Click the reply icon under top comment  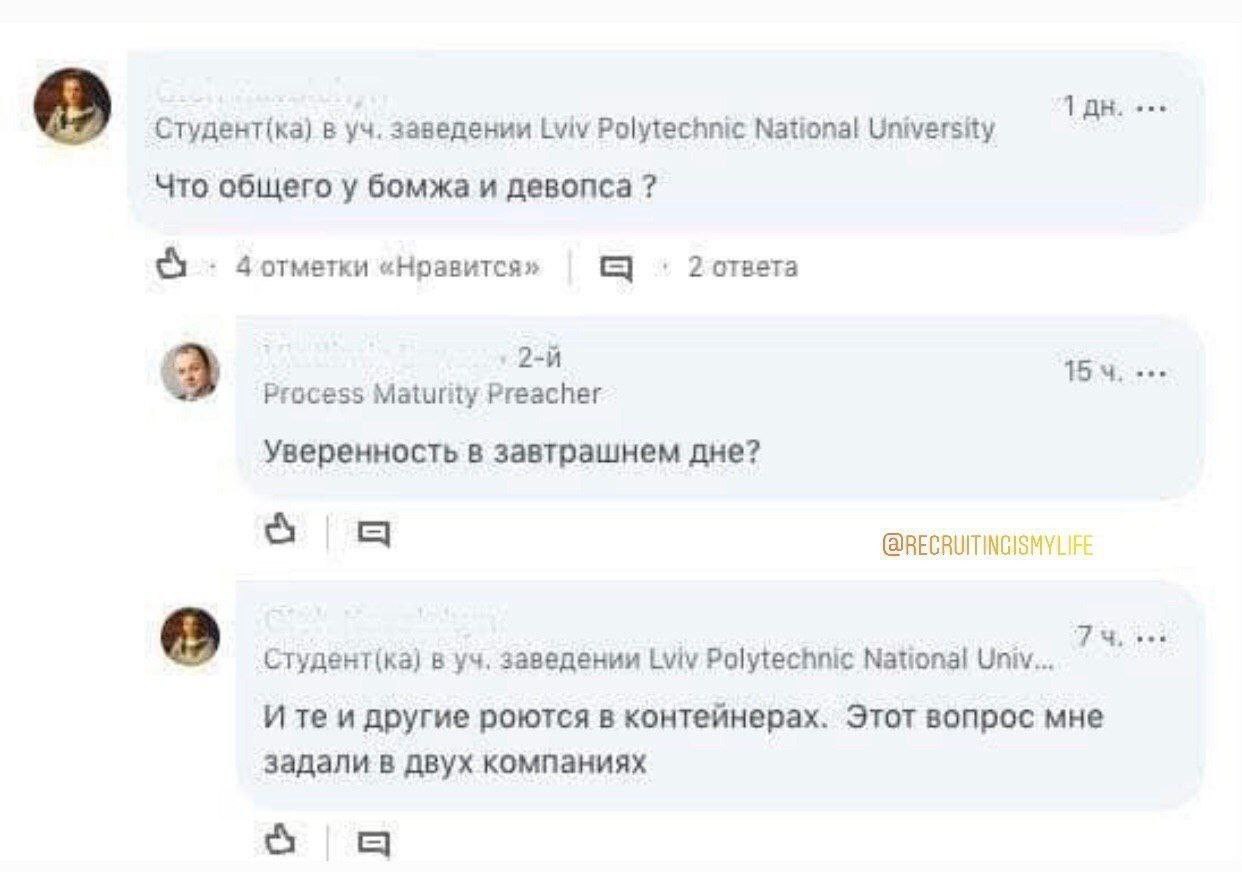[x=615, y=267]
